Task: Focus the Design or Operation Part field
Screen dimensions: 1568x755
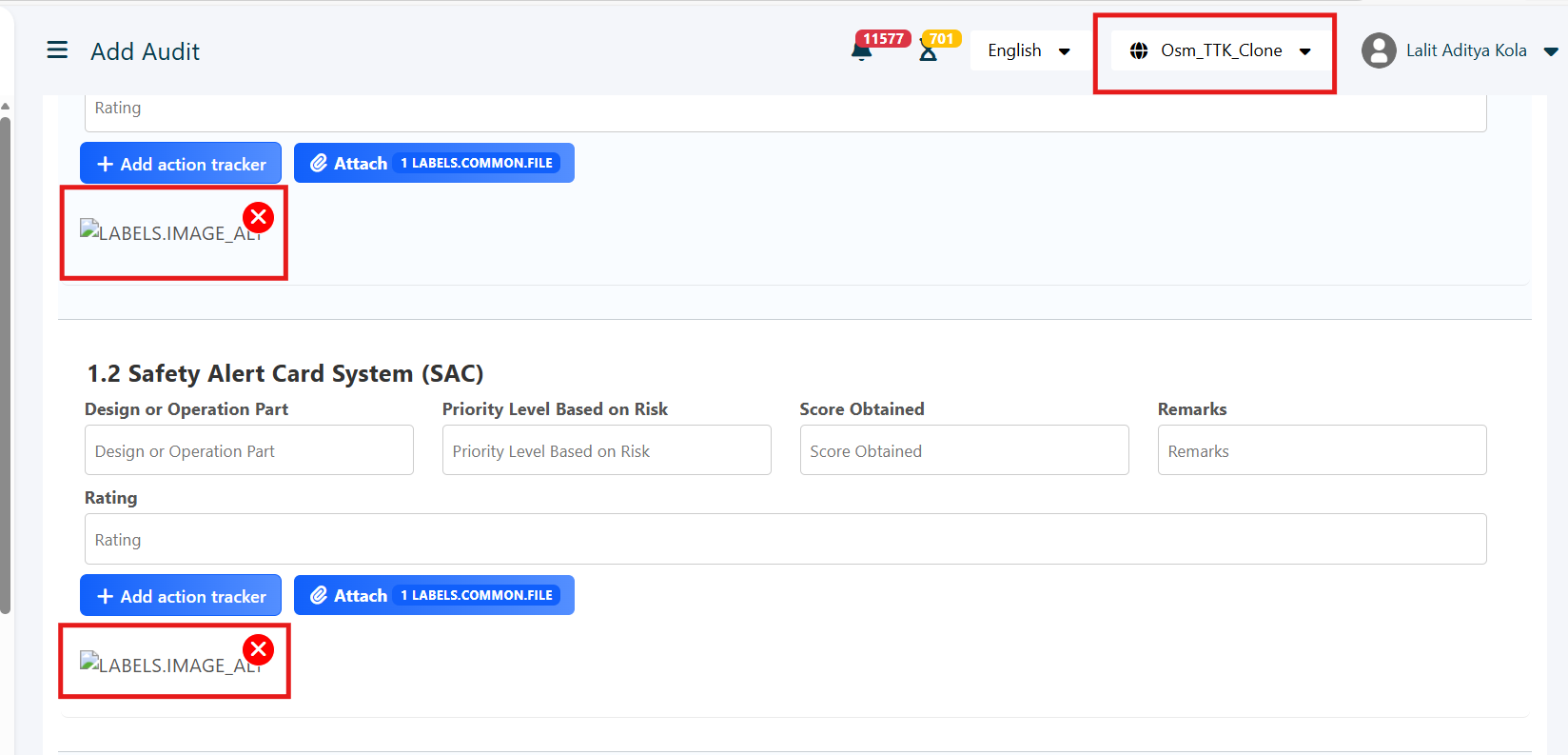Action: click(249, 450)
